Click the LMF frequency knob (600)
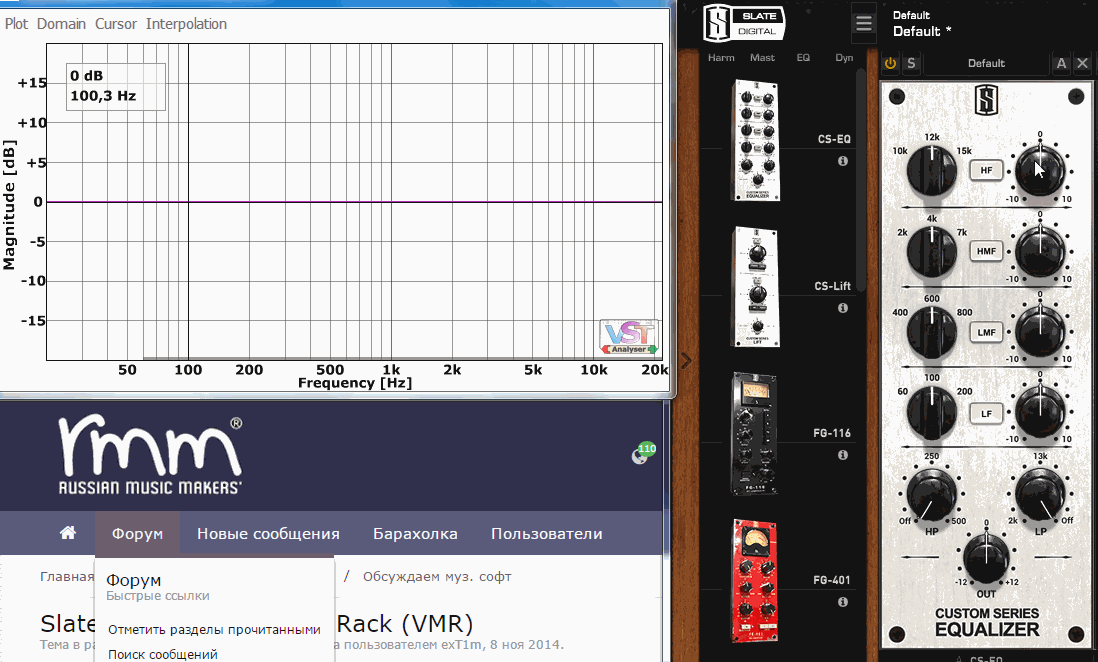 pyautogui.click(x=932, y=332)
